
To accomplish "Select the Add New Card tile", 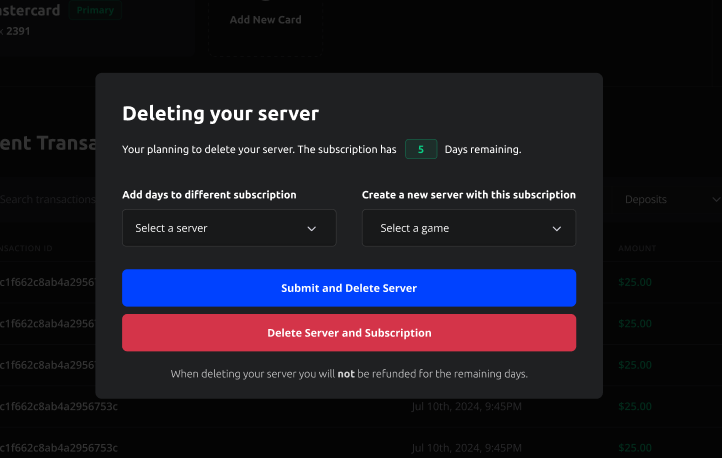I will pyautogui.click(x=265, y=20).
